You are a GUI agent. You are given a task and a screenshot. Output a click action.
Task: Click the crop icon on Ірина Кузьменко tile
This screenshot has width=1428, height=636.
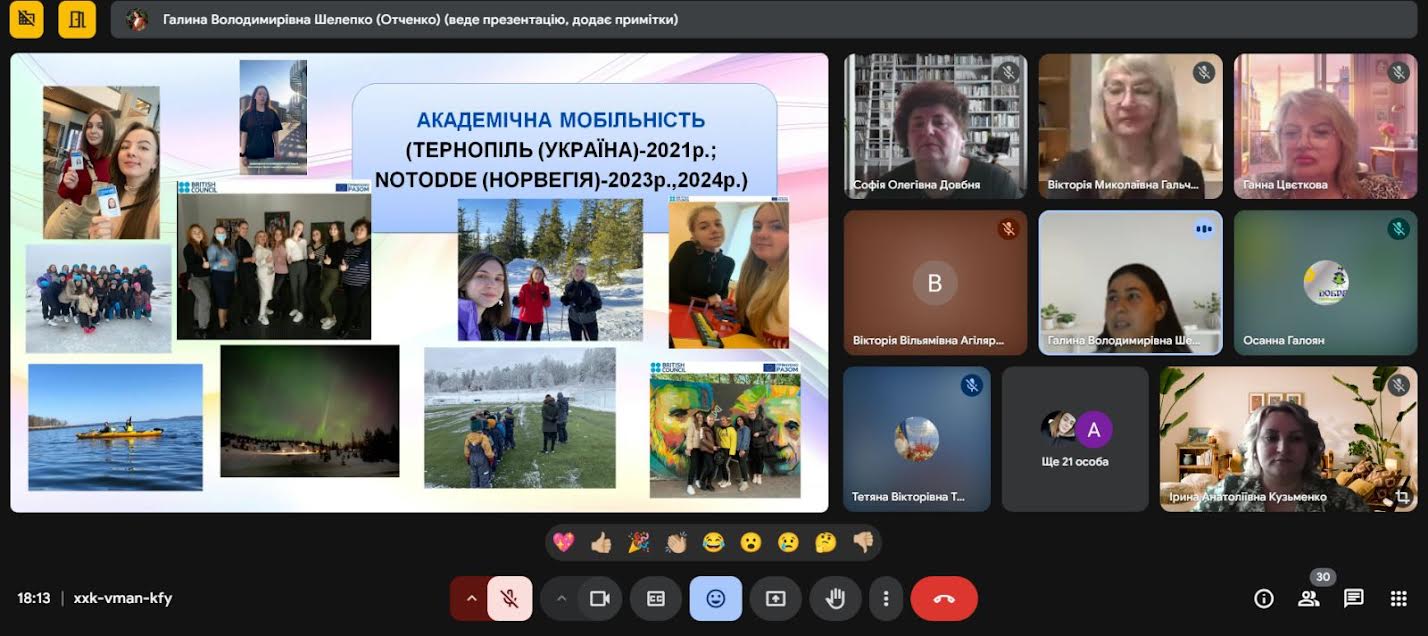click(1402, 496)
